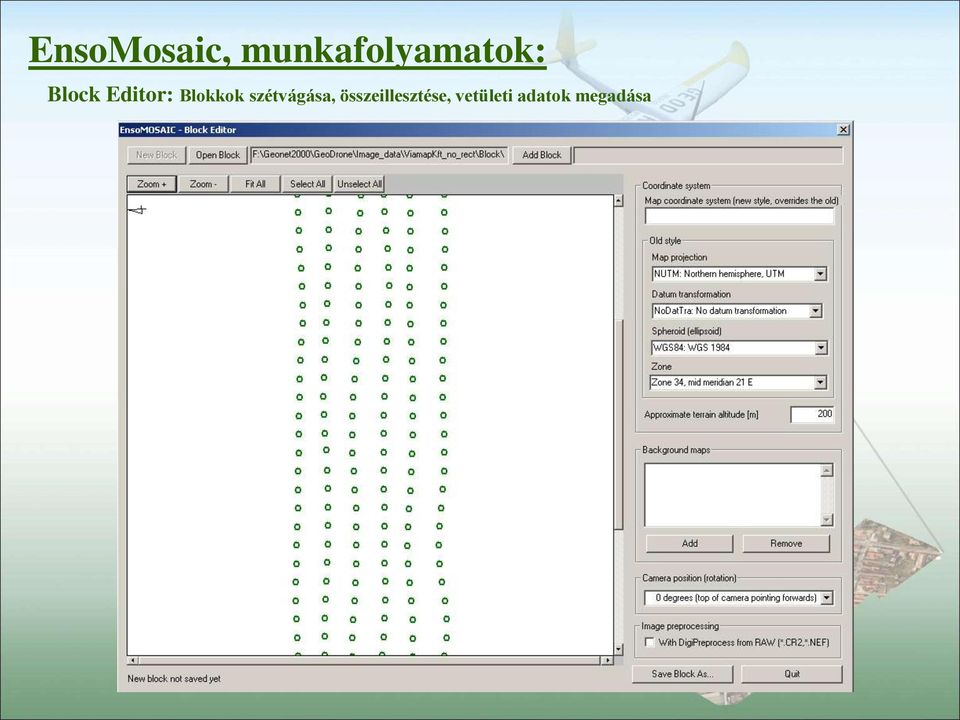Click the 'Image preprocessing' group label
Viewport: 960px width, 720px height.
(680, 626)
